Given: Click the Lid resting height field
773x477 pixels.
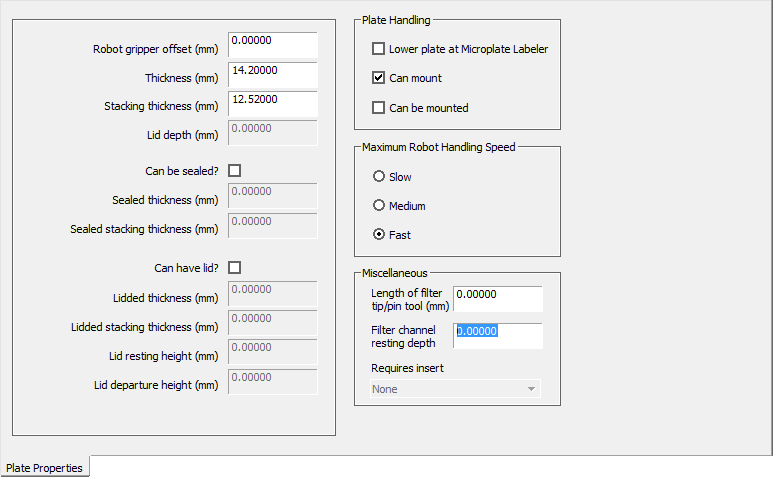Looking at the screenshot, I should (273, 352).
